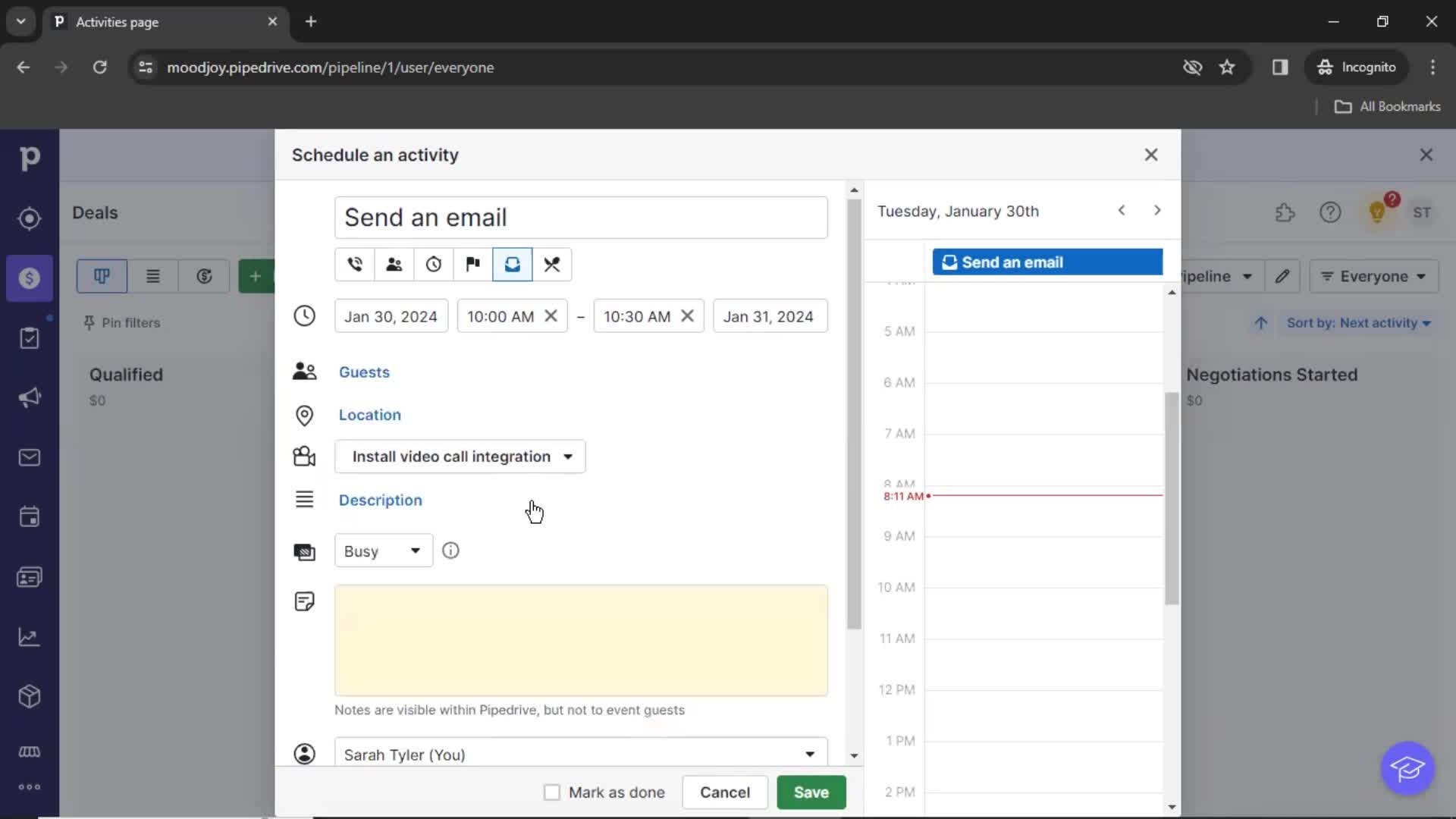Select the cancel/close activity type icon
The width and height of the screenshot is (1456, 819).
tap(553, 264)
